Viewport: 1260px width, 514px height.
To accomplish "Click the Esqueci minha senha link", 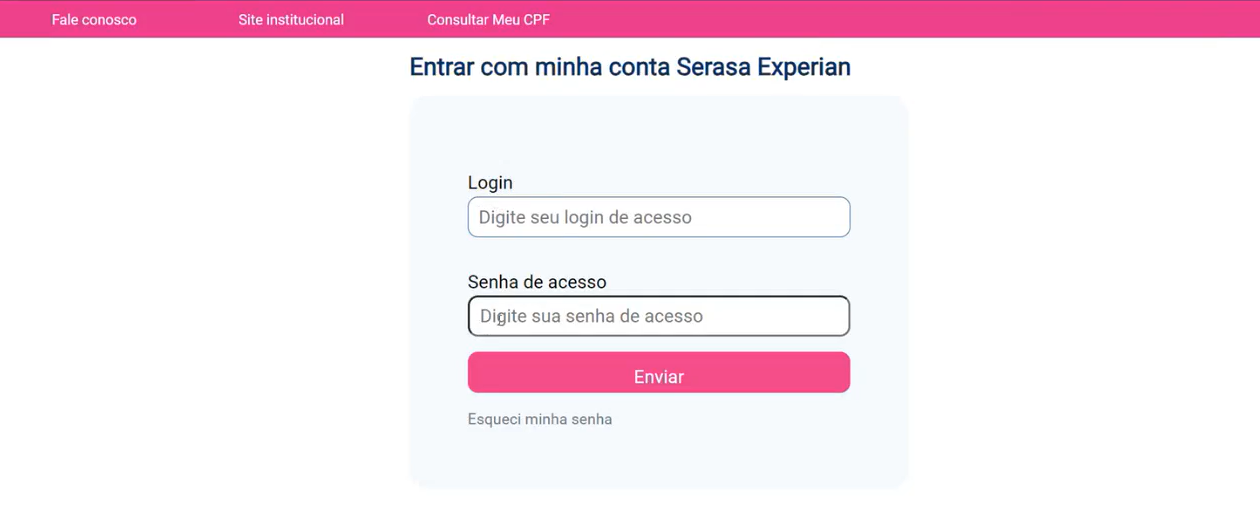I will pos(540,419).
